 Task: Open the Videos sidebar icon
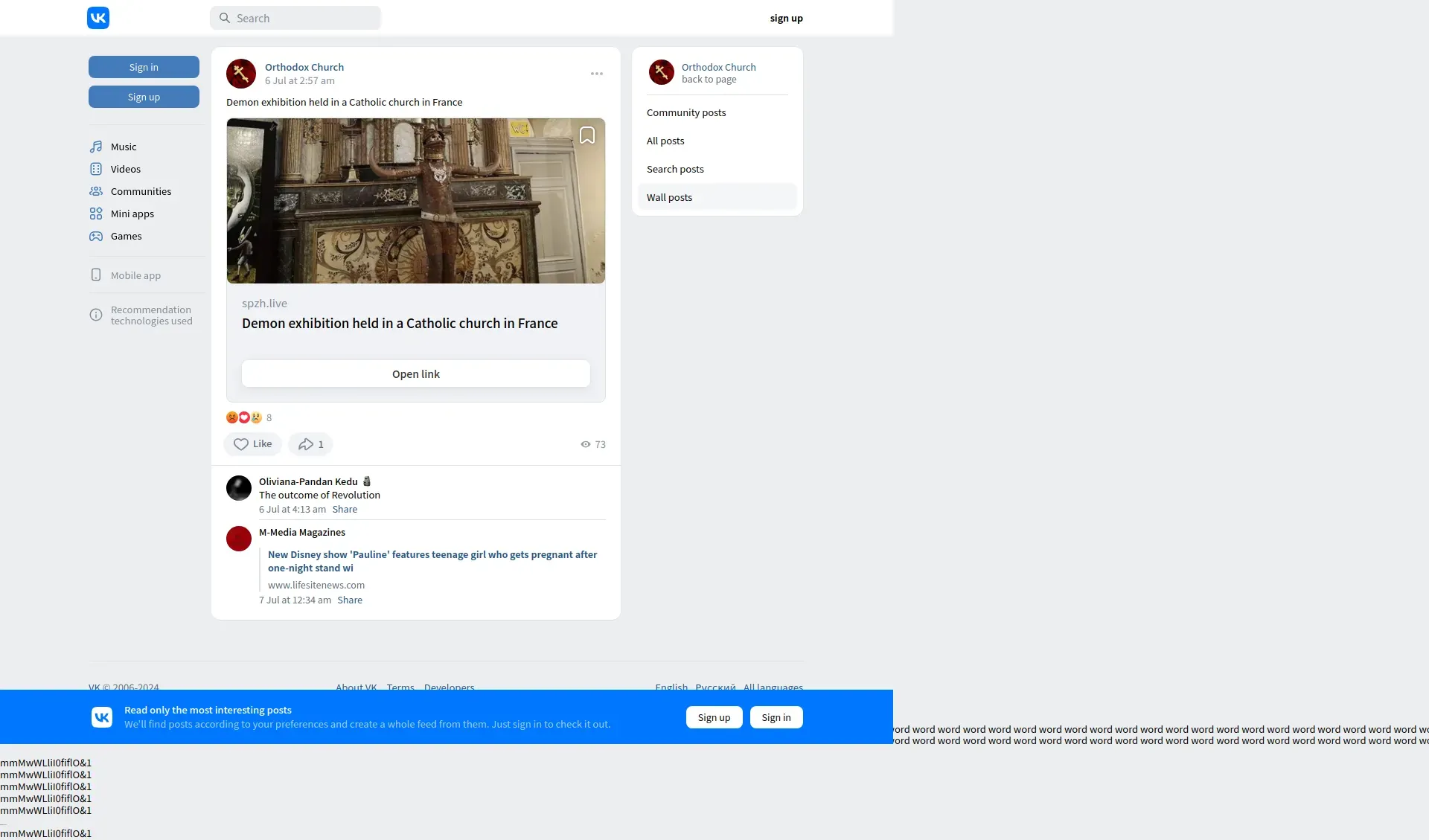tap(96, 169)
